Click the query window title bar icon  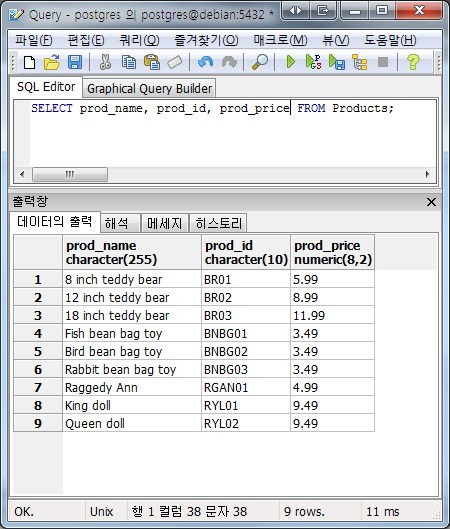16,15
